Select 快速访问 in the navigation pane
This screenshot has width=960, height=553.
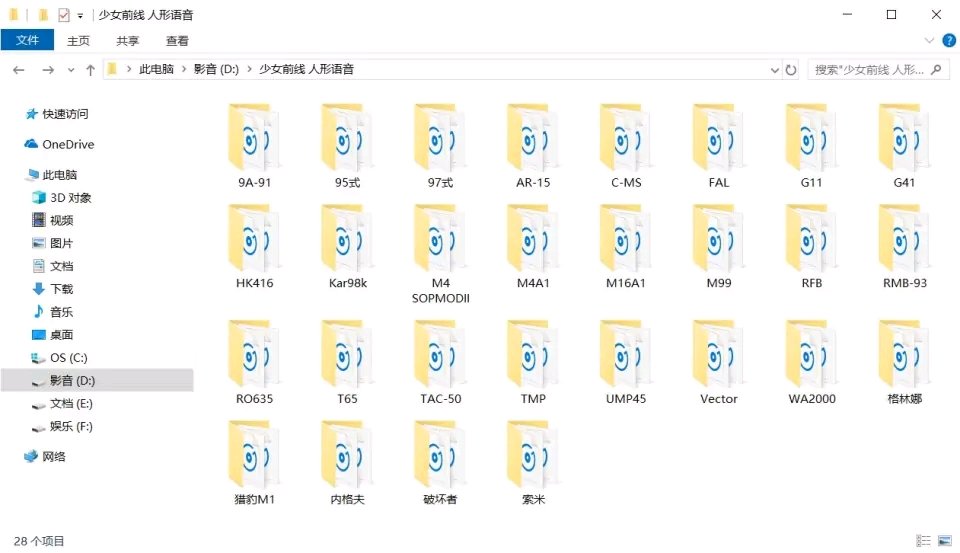click(57, 114)
